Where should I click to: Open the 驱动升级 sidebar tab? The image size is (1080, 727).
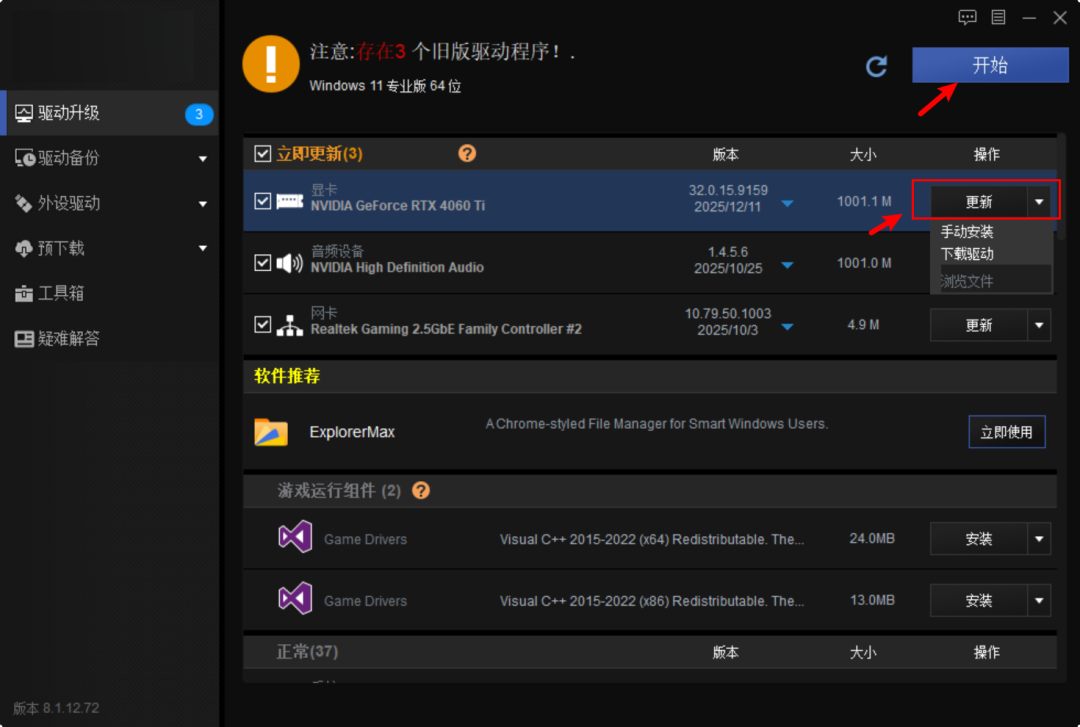click(x=110, y=113)
